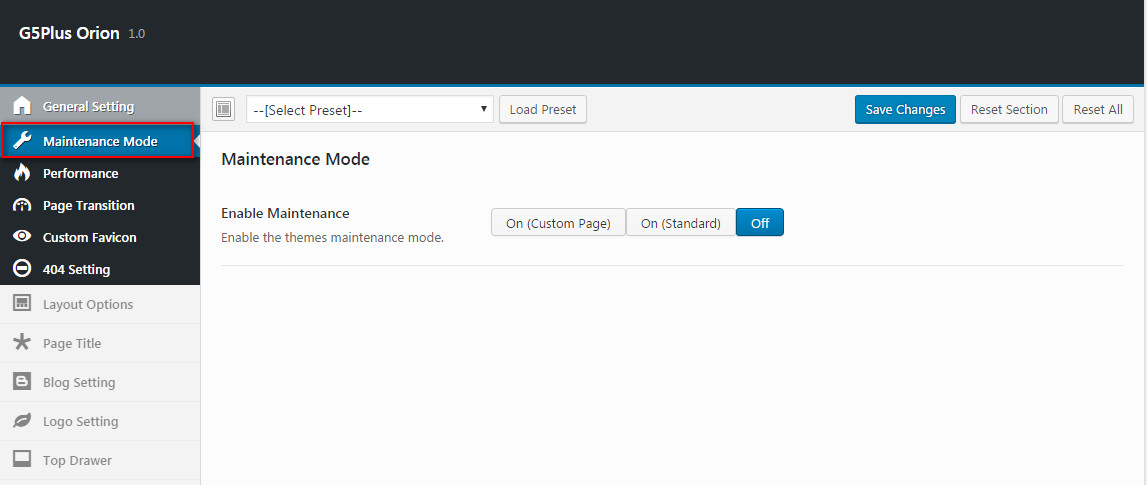The width and height of the screenshot is (1147, 485).
Task: Click the minus-circle icon for 404 Setting
Action: point(23,269)
